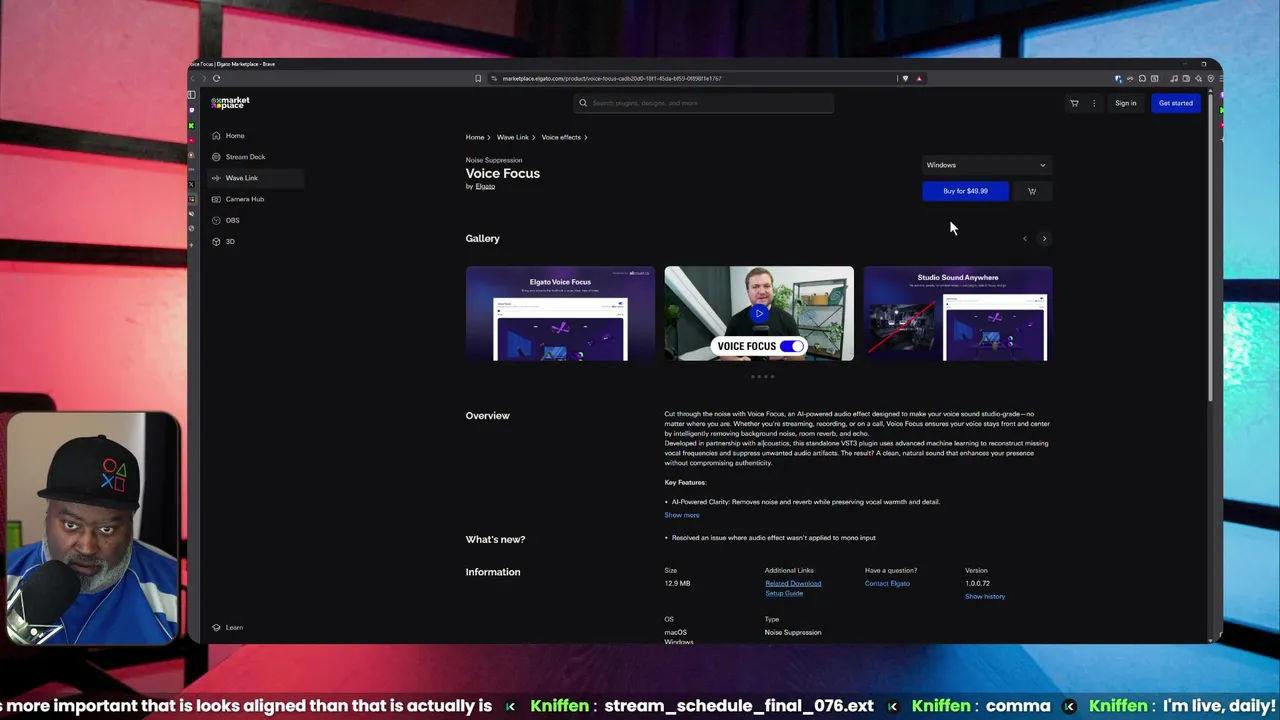Go back to previous page
This screenshot has width=1280, height=720.
pyautogui.click(x=193, y=78)
